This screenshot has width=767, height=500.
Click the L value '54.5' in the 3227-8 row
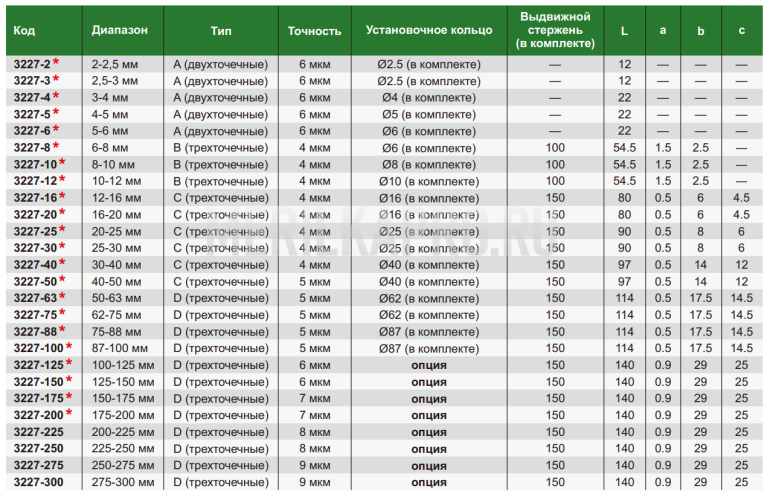point(625,148)
